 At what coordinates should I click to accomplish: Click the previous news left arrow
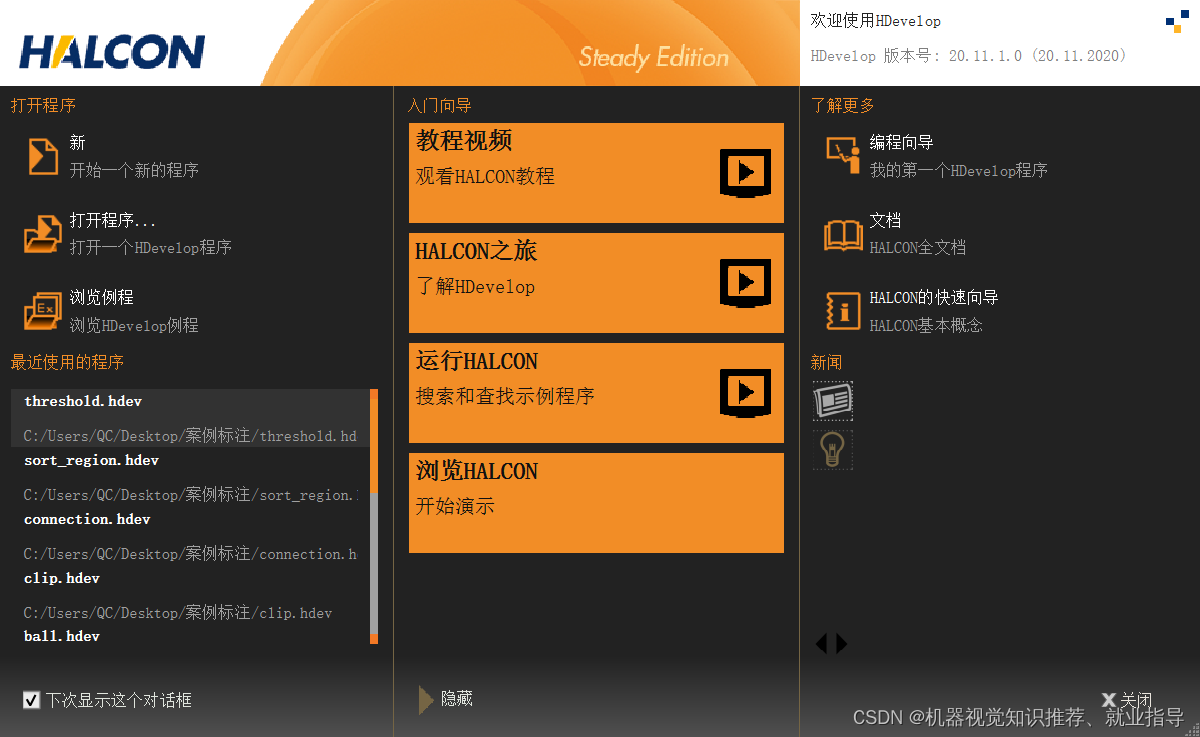[821, 644]
